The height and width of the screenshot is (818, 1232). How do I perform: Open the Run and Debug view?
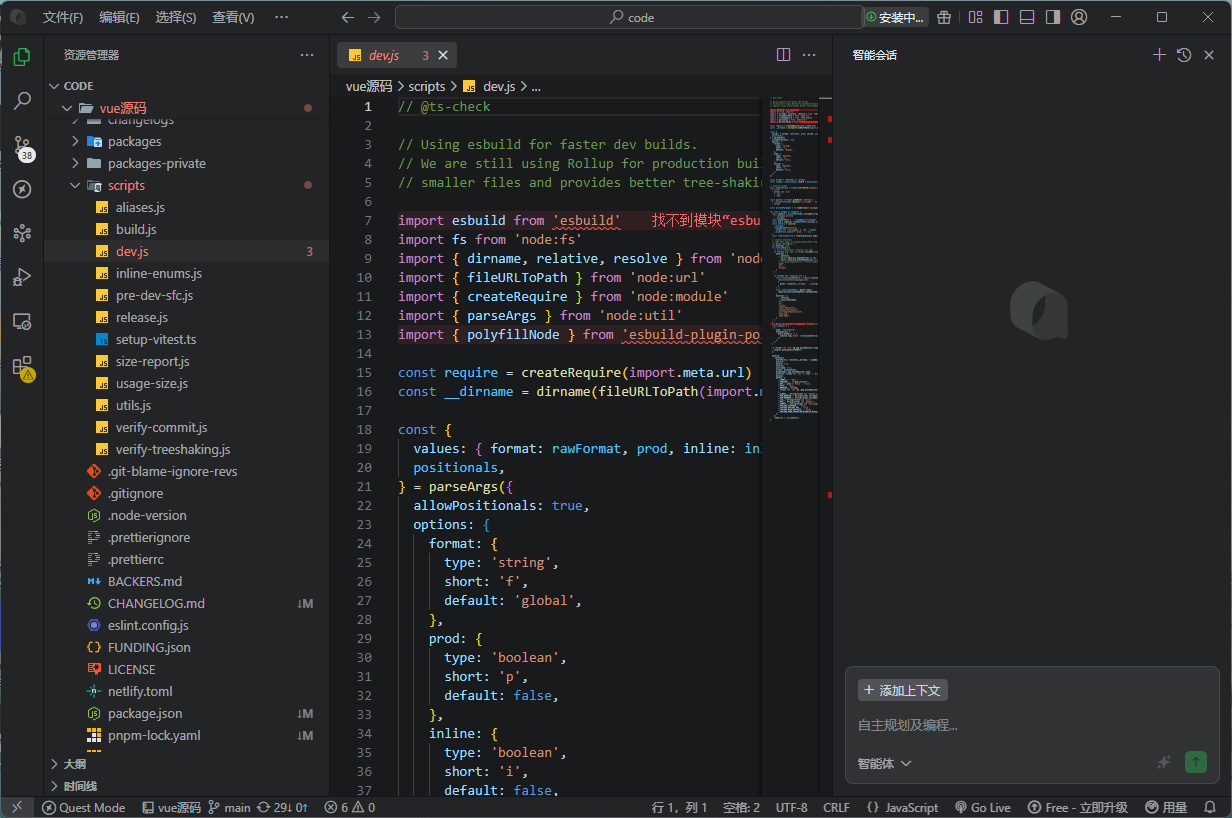point(22,277)
